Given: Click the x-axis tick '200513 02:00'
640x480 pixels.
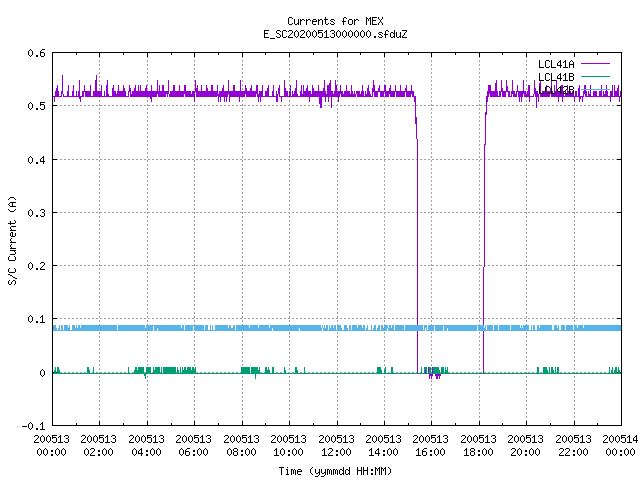Looking at the screenshot, I should coord(98,446).
